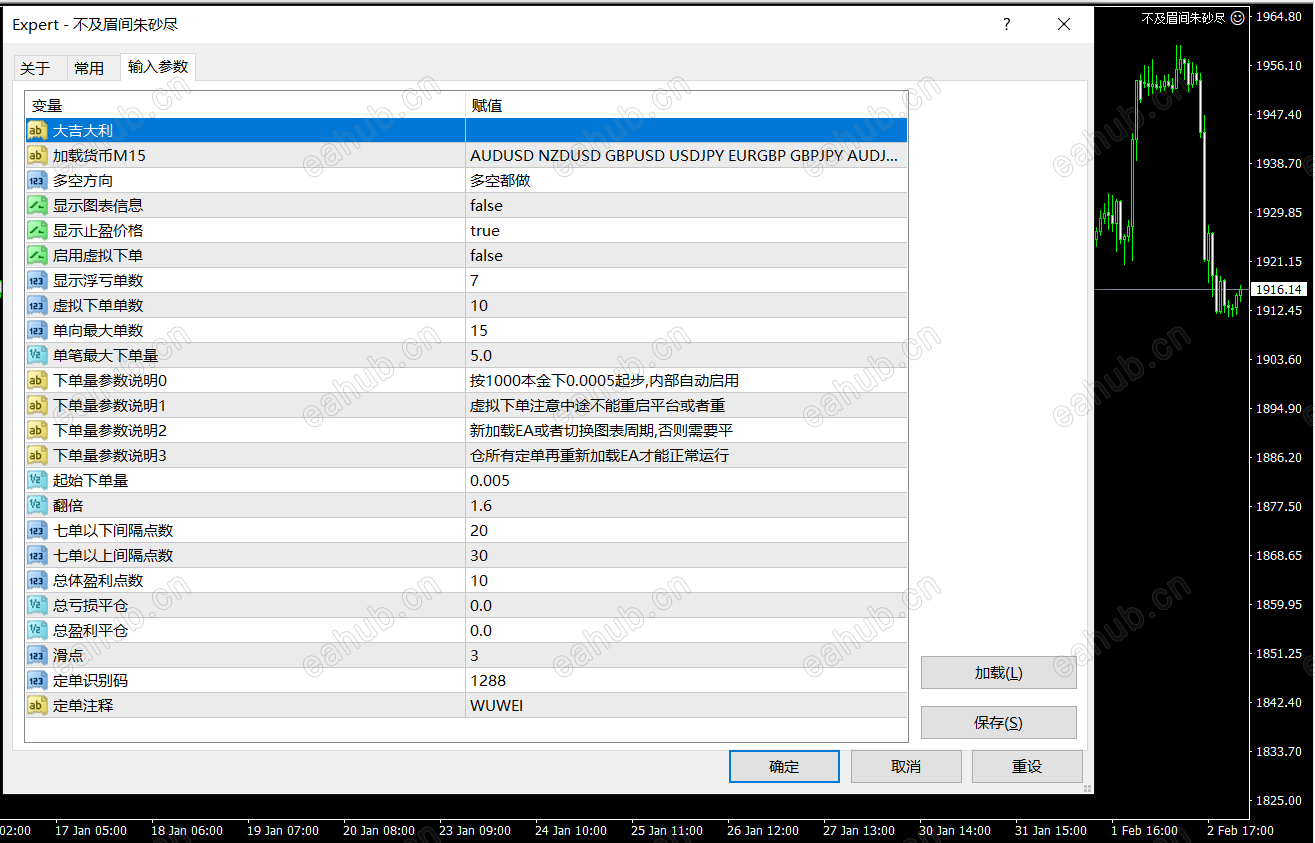Edit the 单向最大单数 value 15
The height and width of the screenshot is (843, 1315).
[x=686, y=330]
